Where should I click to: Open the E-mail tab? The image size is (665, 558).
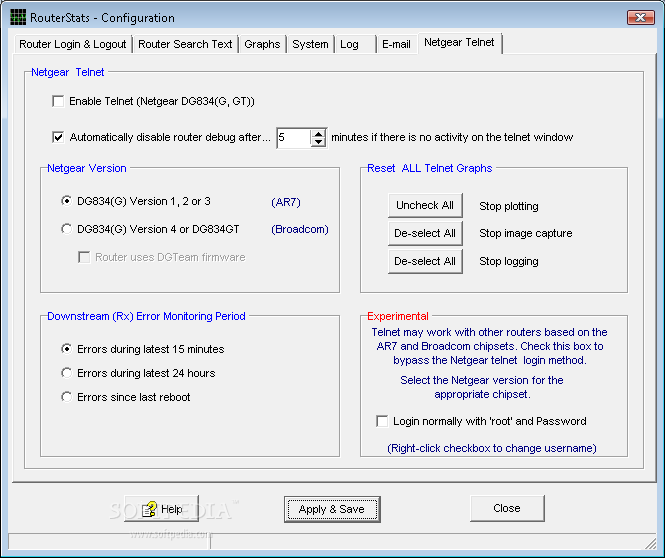[397, 44]
